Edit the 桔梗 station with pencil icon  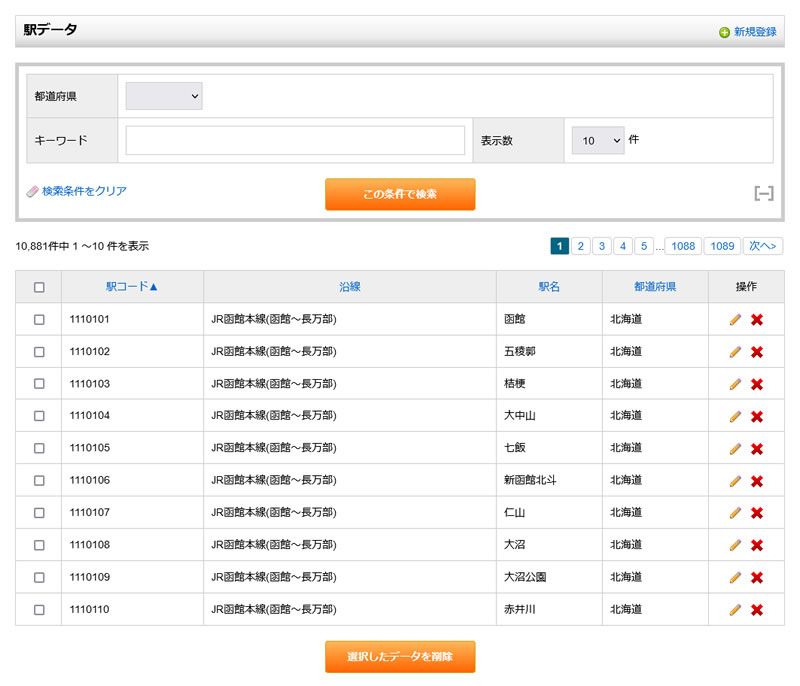click(735, 384)
